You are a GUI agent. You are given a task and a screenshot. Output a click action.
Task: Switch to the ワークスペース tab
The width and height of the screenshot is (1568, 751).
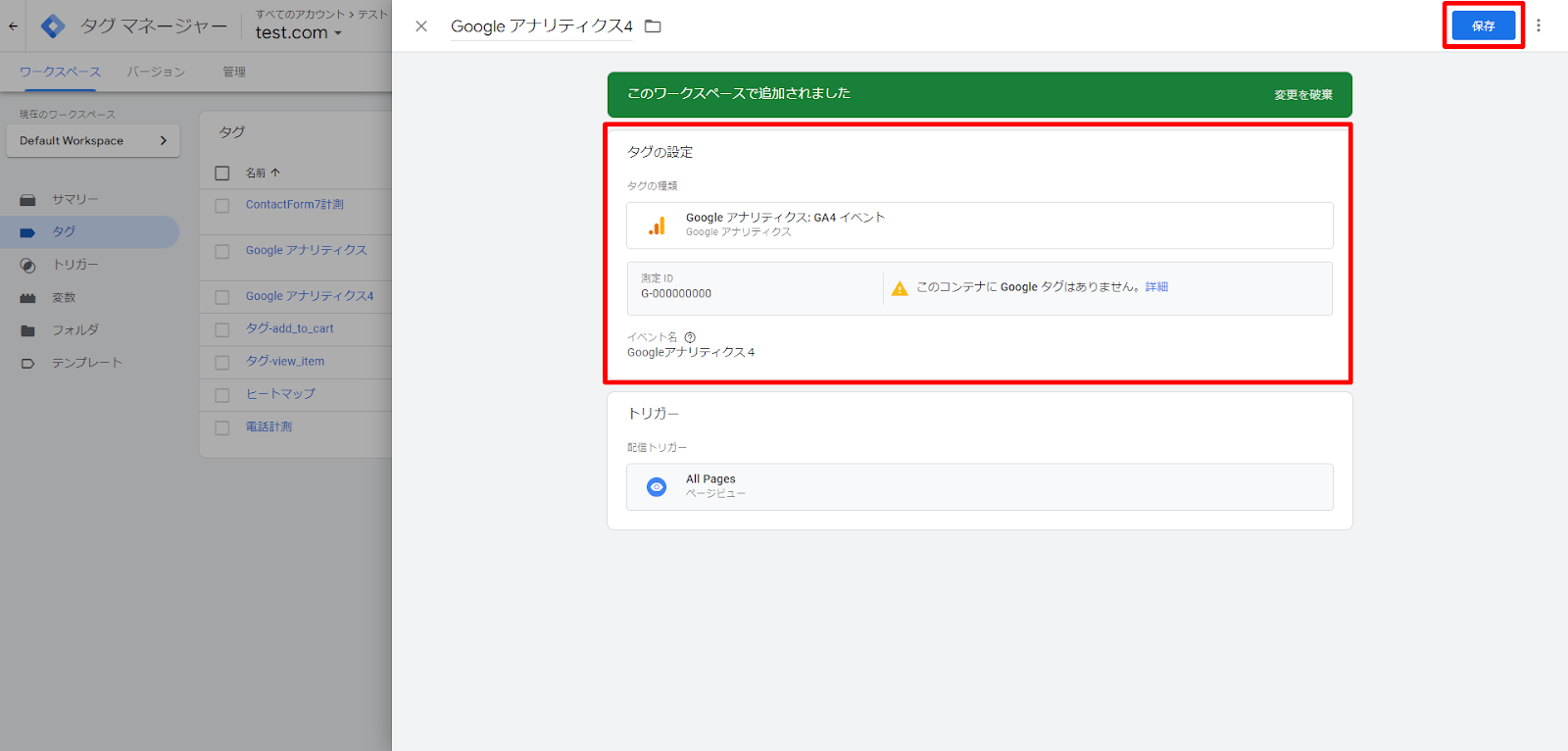point(60,72)
